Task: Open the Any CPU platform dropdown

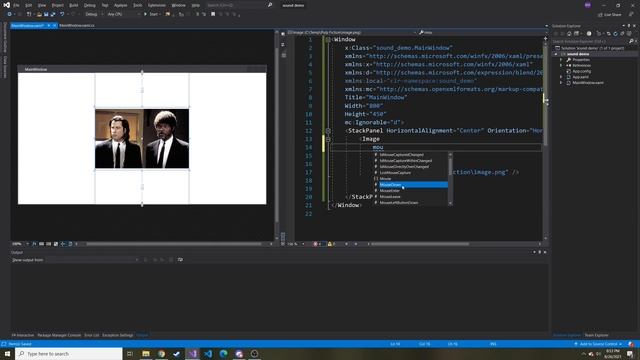Action: [x=123, y=14]
